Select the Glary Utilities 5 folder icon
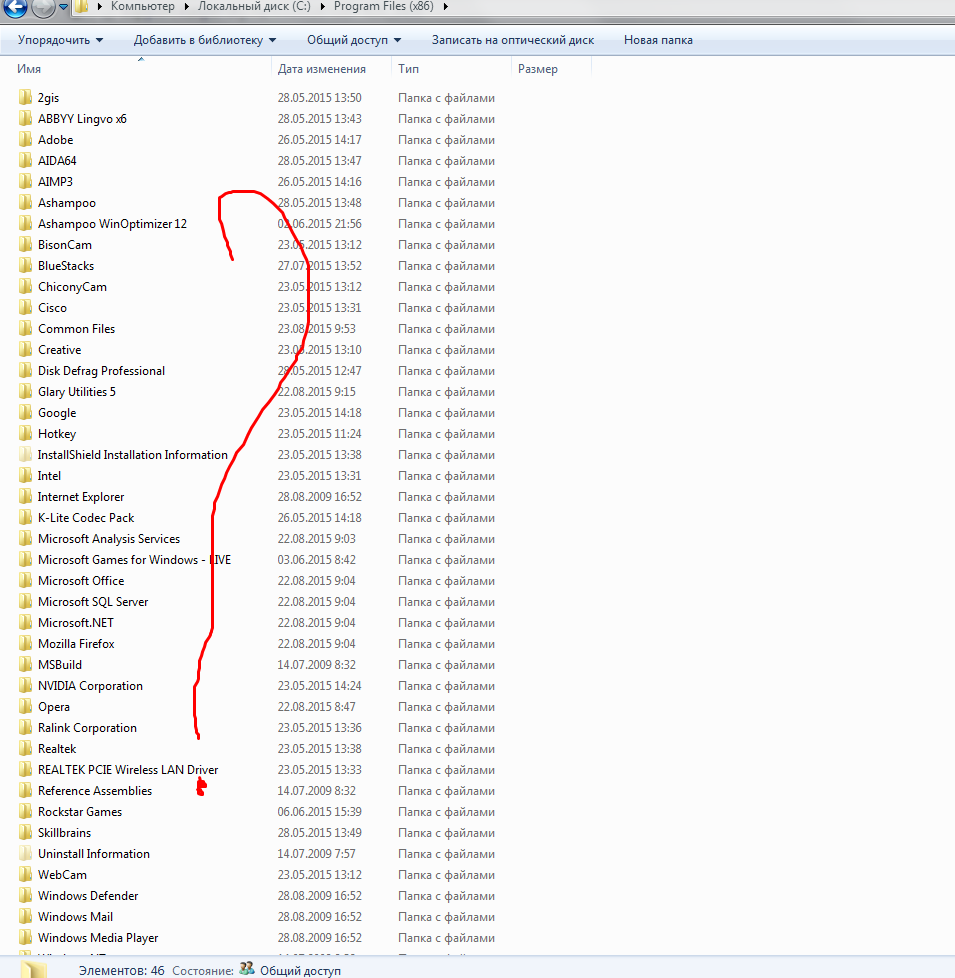The image size is (955, 978). pos(25,392)
